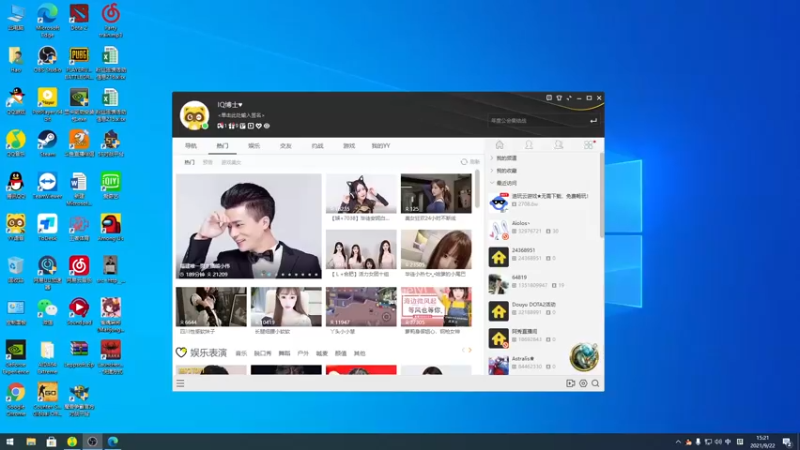Screen dimensions: 800x450
Task: Open File Explorer from the taskbar
Action: click(x=31, y=441)
